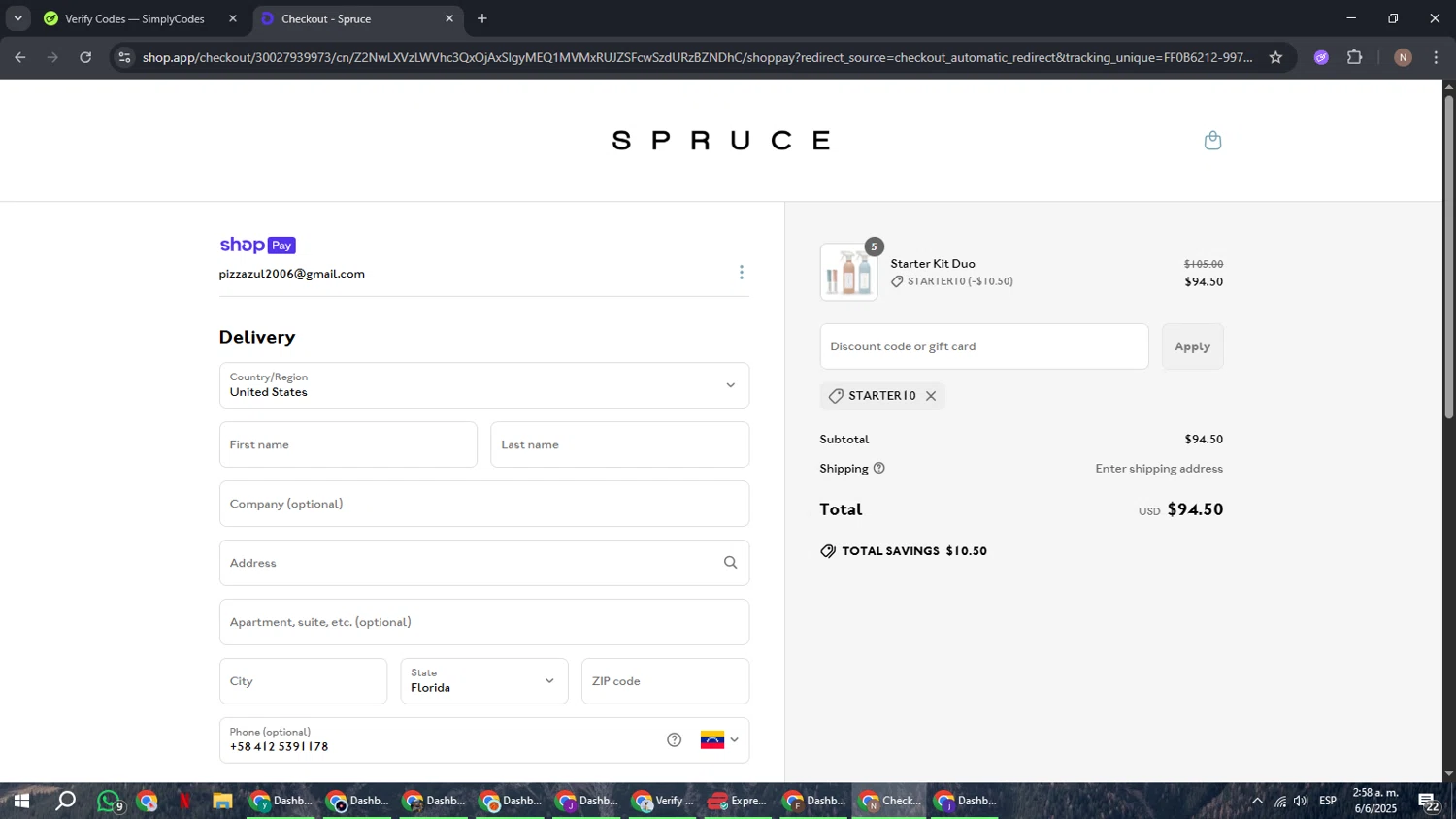Viewport: 1456px width, 819px height.
Task: Focus the Discount code or gift card field
Action: point(984,346)
